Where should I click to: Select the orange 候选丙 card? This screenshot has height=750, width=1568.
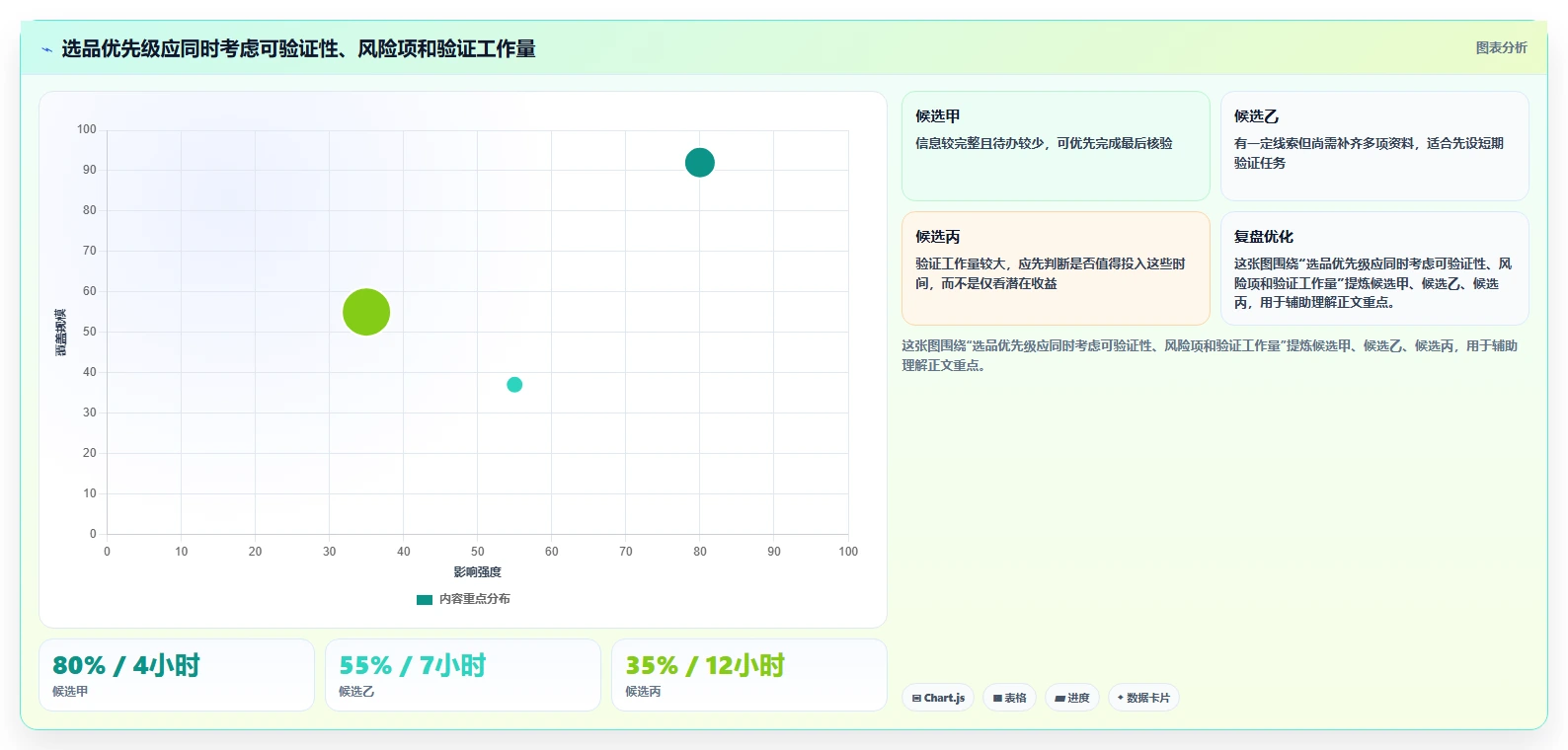click(1056, 268)
